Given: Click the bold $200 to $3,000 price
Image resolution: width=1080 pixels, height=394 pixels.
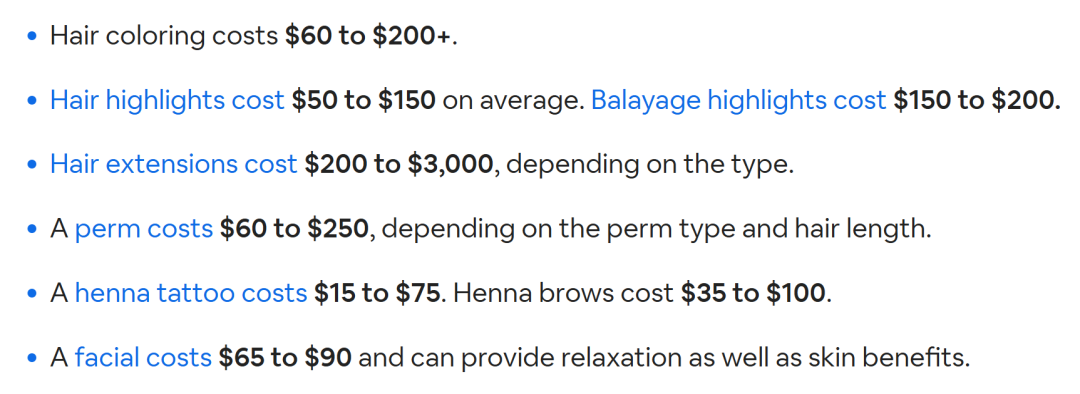Looking at the screenshot, I should pos(399,165).
